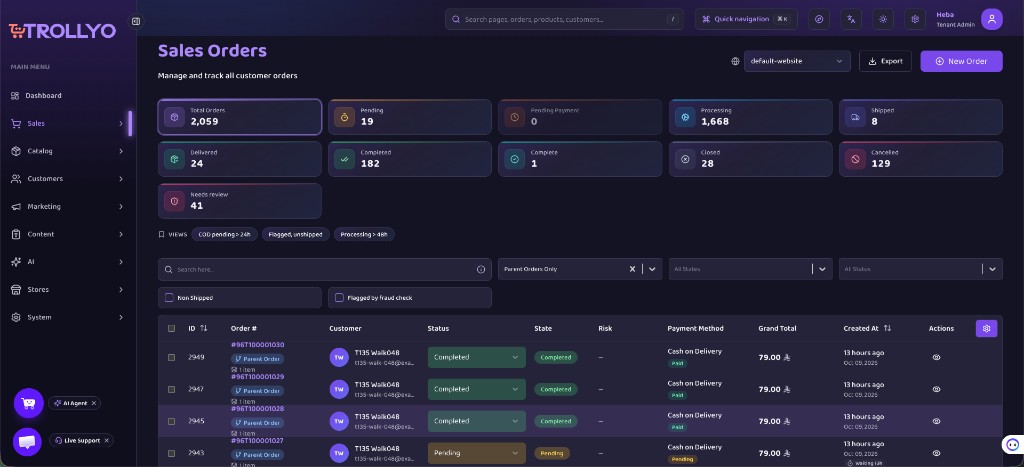The height and width of the screenshot is (467, 1024).
Task: View order 2947 with the eye icon
Action: pyautogui.click(x=936, y=389)
